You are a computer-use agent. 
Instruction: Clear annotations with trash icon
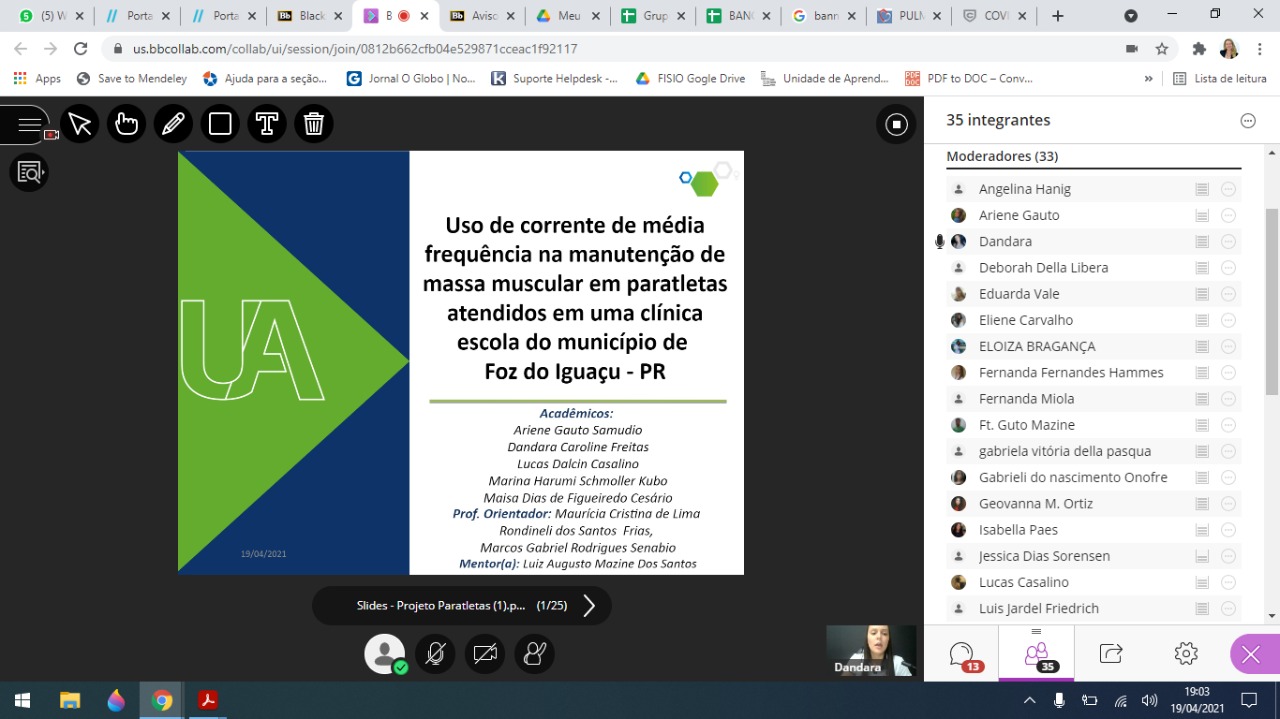pyautogui.click(x=314, y=124)
